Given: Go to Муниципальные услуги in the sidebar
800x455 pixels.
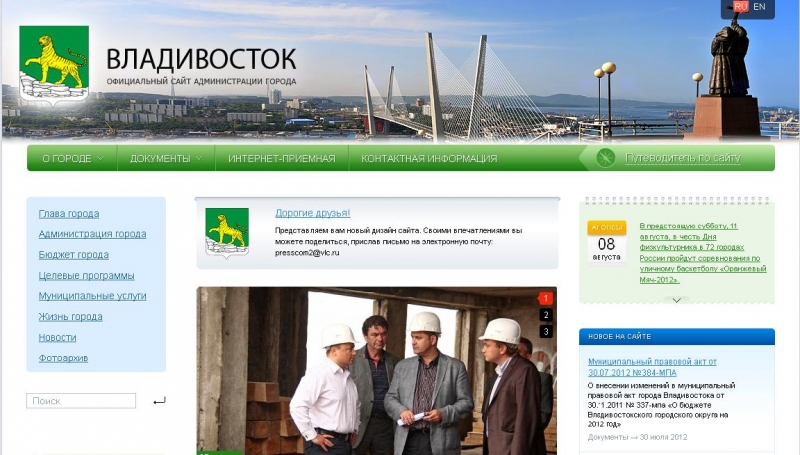Looking at the screenshot, I should [x=92, y=296].
